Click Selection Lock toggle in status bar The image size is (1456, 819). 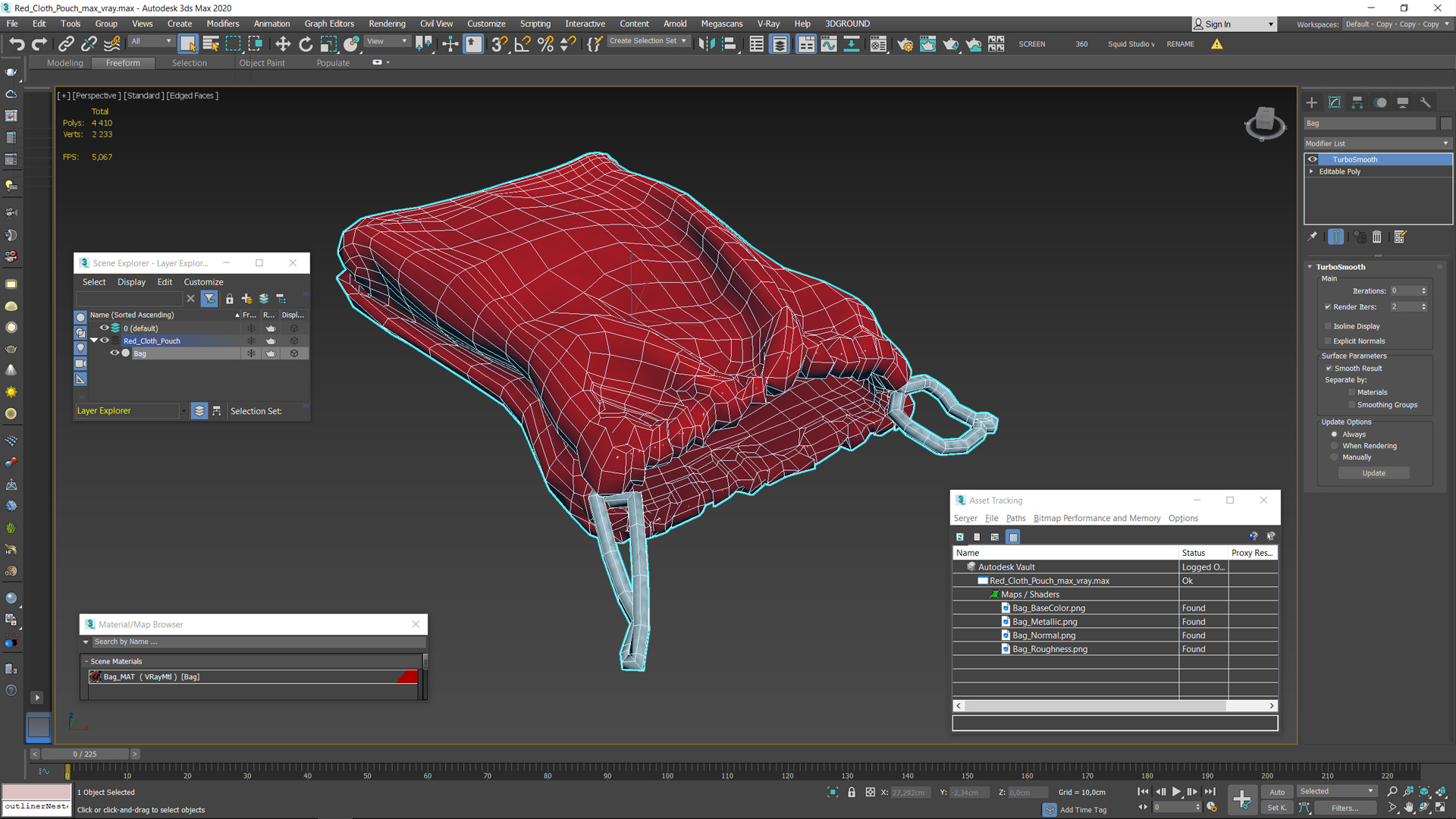click(x=852, y=792)
